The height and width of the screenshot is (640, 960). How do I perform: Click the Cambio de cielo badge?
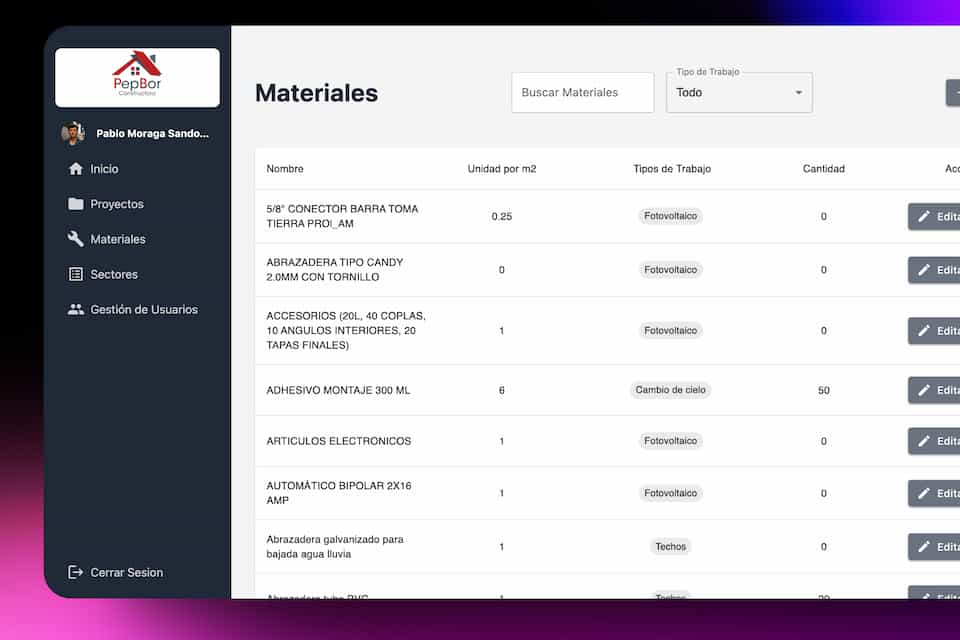(670, 389)
